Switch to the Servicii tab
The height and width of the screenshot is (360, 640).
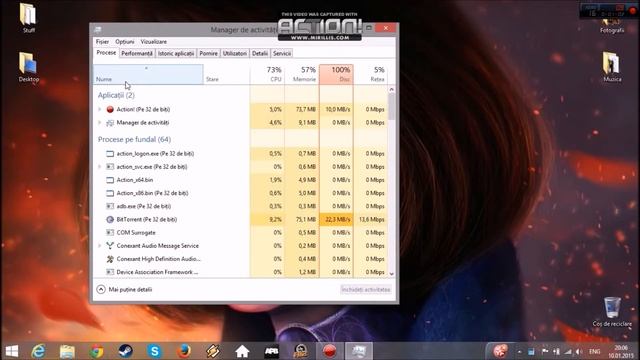[282, 53]
